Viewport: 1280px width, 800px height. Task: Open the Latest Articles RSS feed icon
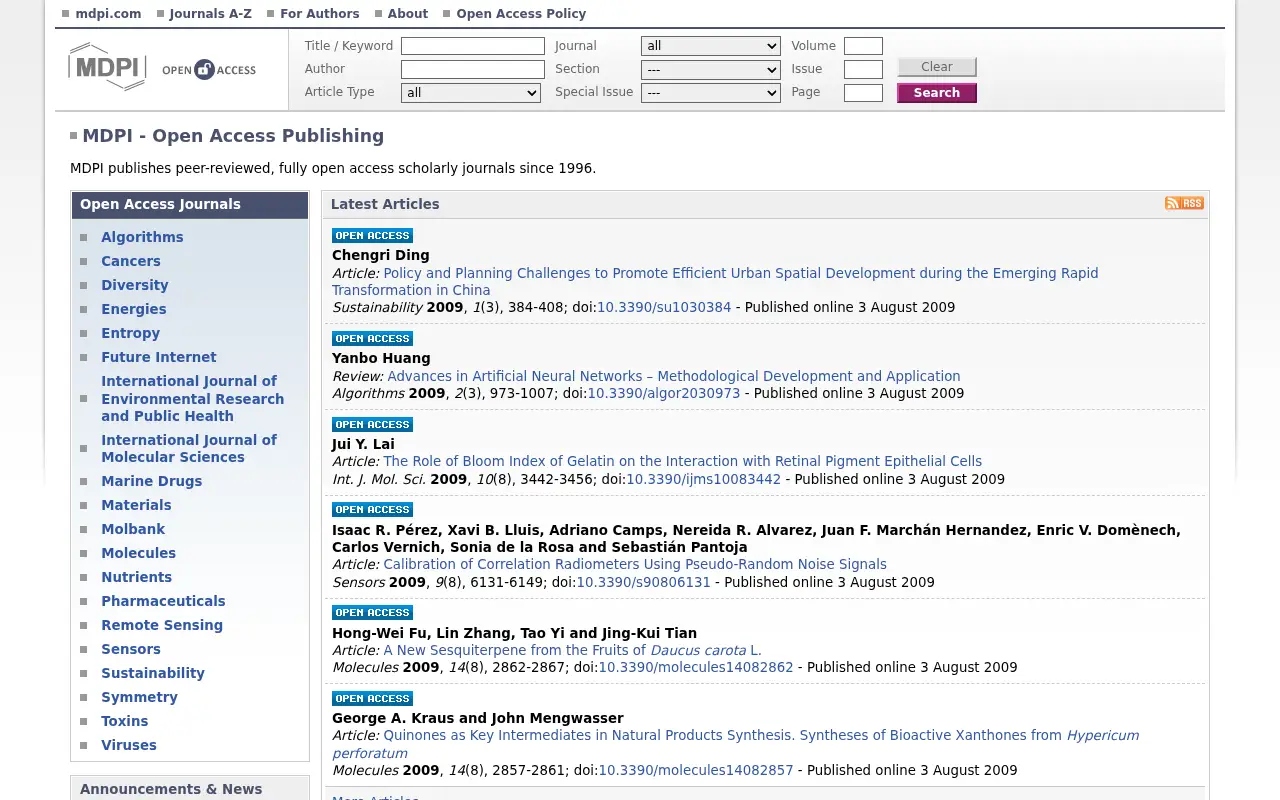coord(1184,203)
